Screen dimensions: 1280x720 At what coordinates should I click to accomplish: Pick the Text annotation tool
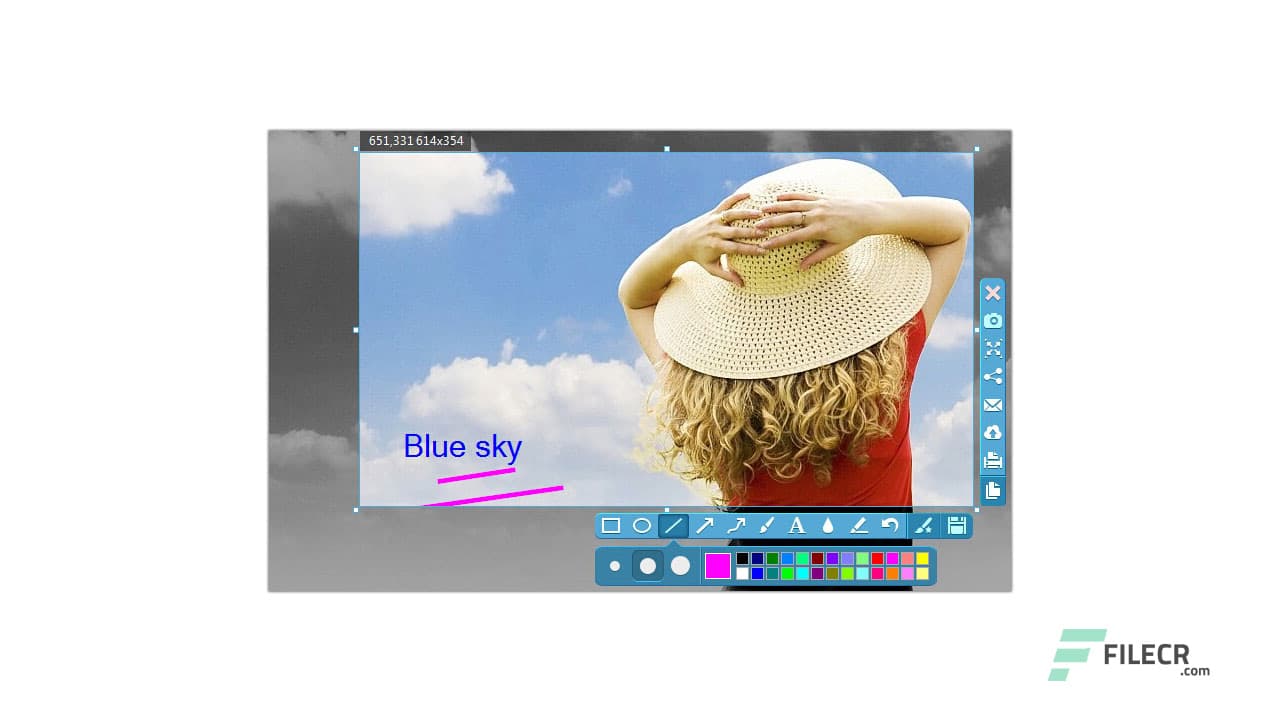coord(797,525)
